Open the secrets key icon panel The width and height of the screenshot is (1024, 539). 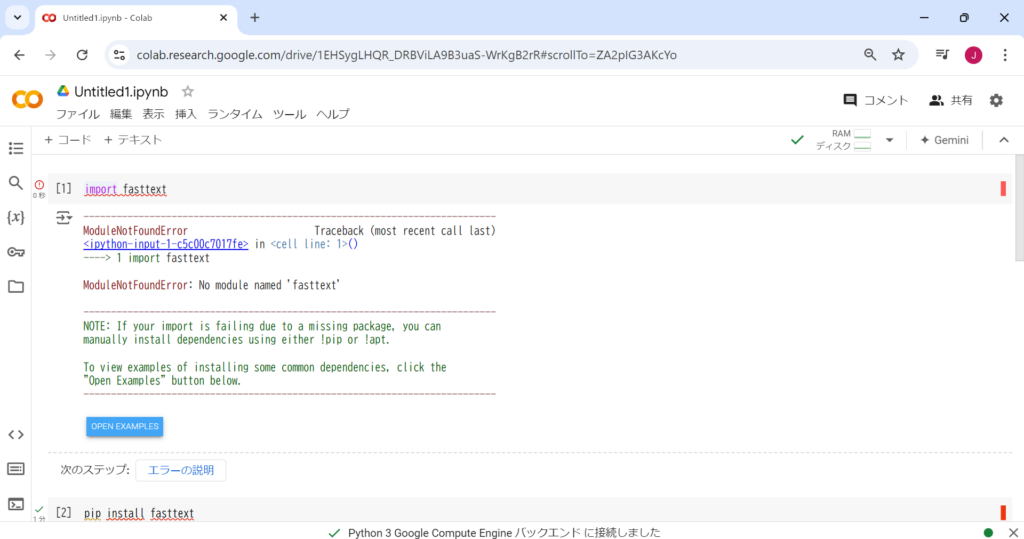point(15,252)
